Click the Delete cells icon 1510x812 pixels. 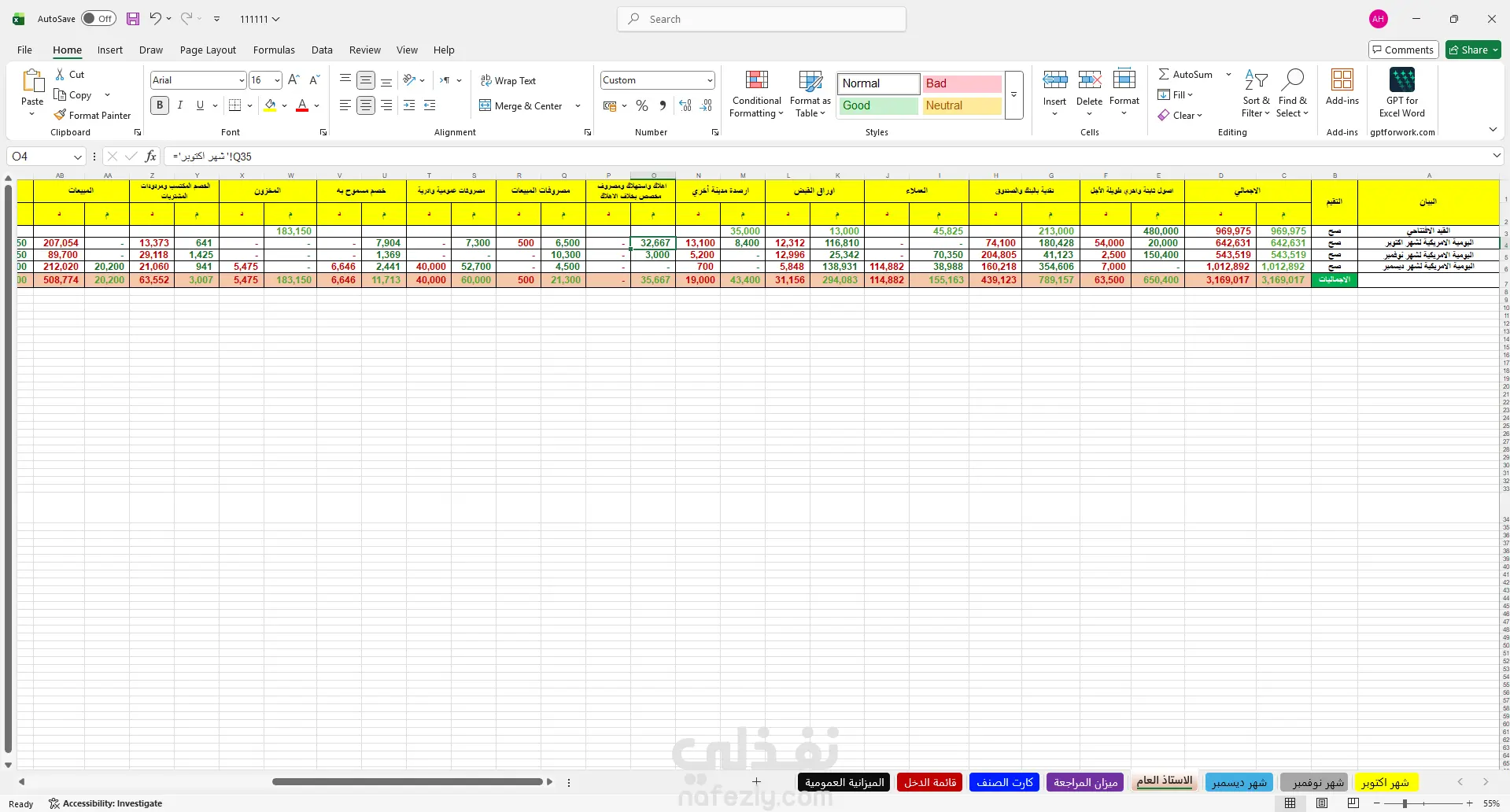pyautogui.click(x=1089, y=79)
